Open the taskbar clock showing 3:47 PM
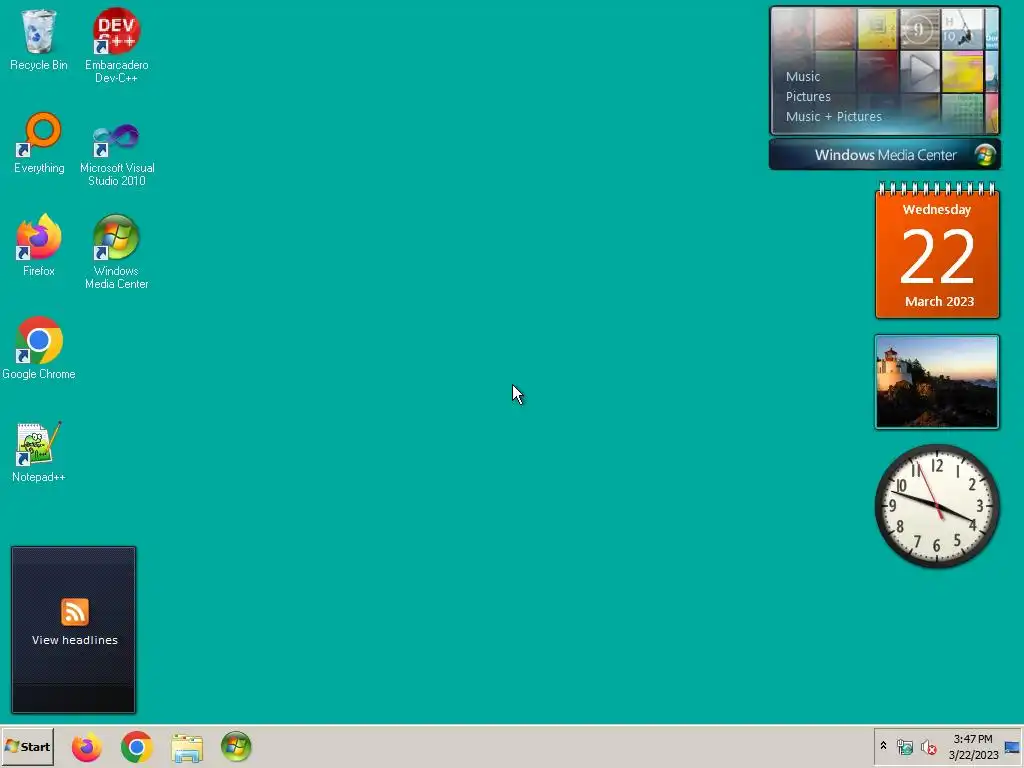Image resolution: width=1024 pixels, height=768 pixels. pyautogui.click(x=973, y=747)
